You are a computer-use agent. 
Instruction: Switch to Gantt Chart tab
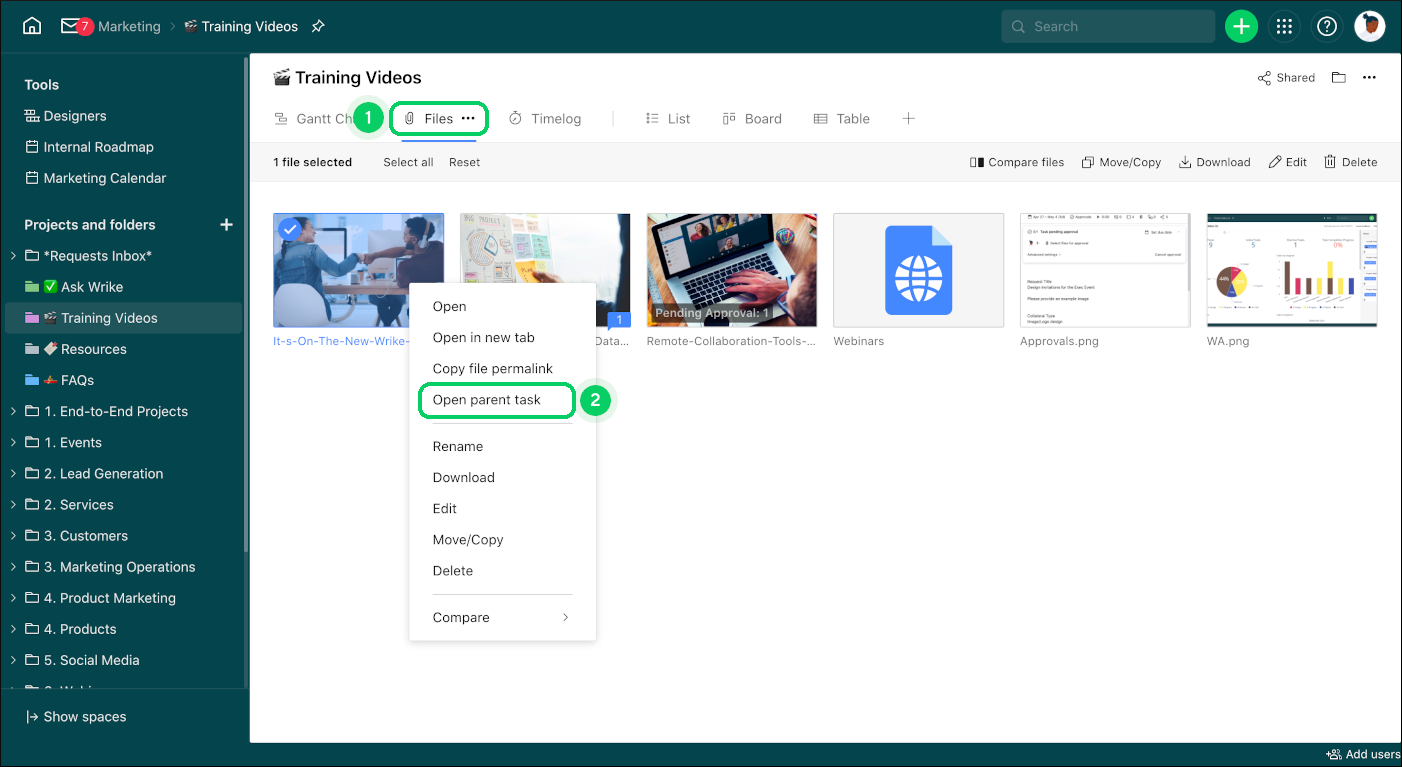pos(315,118)
